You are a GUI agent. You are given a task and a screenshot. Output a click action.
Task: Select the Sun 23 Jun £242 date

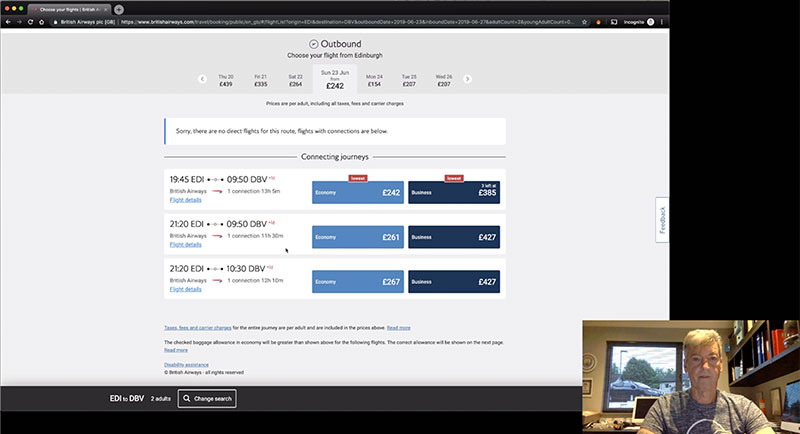[x=335, y=80]
